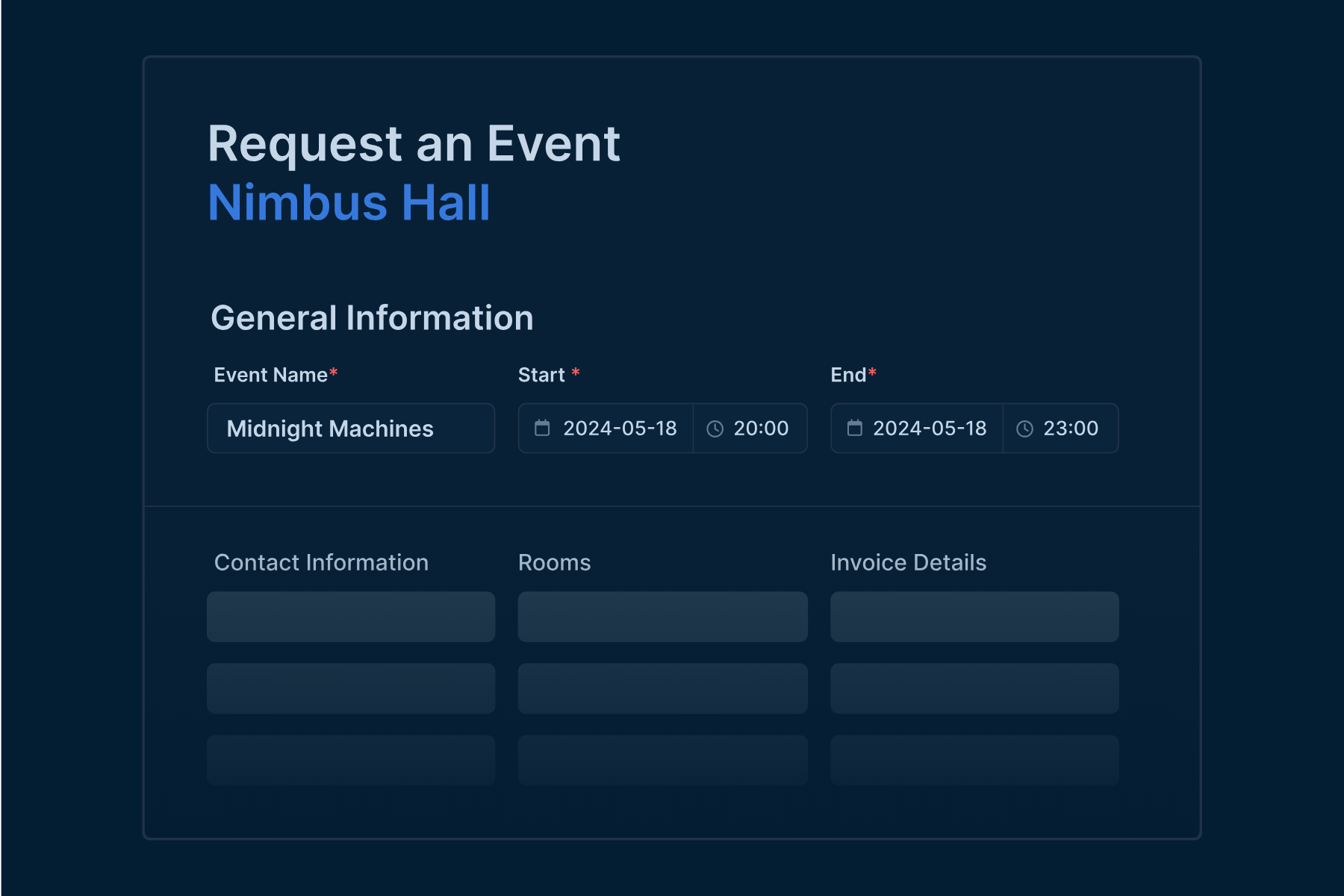
Task: Select the End date 2024-05-18
Action: point(930,428)
